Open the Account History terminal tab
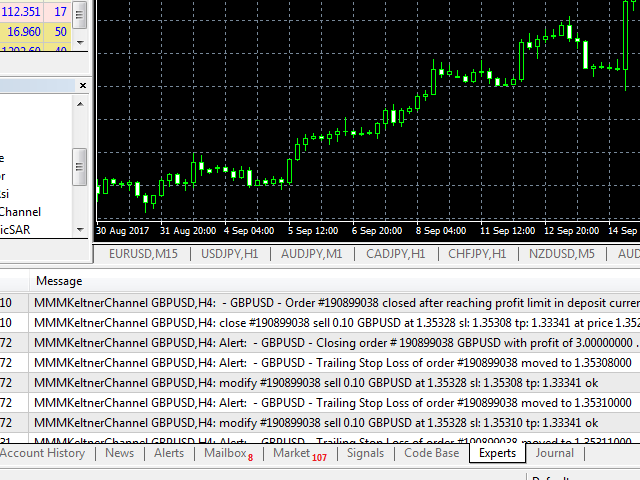The image size is (640, 480). 42,453
